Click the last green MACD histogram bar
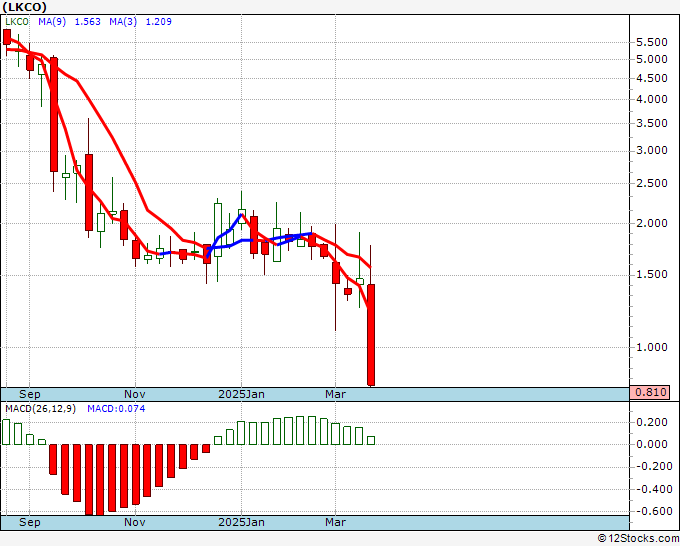680x546 pixels. pos(371,440)
